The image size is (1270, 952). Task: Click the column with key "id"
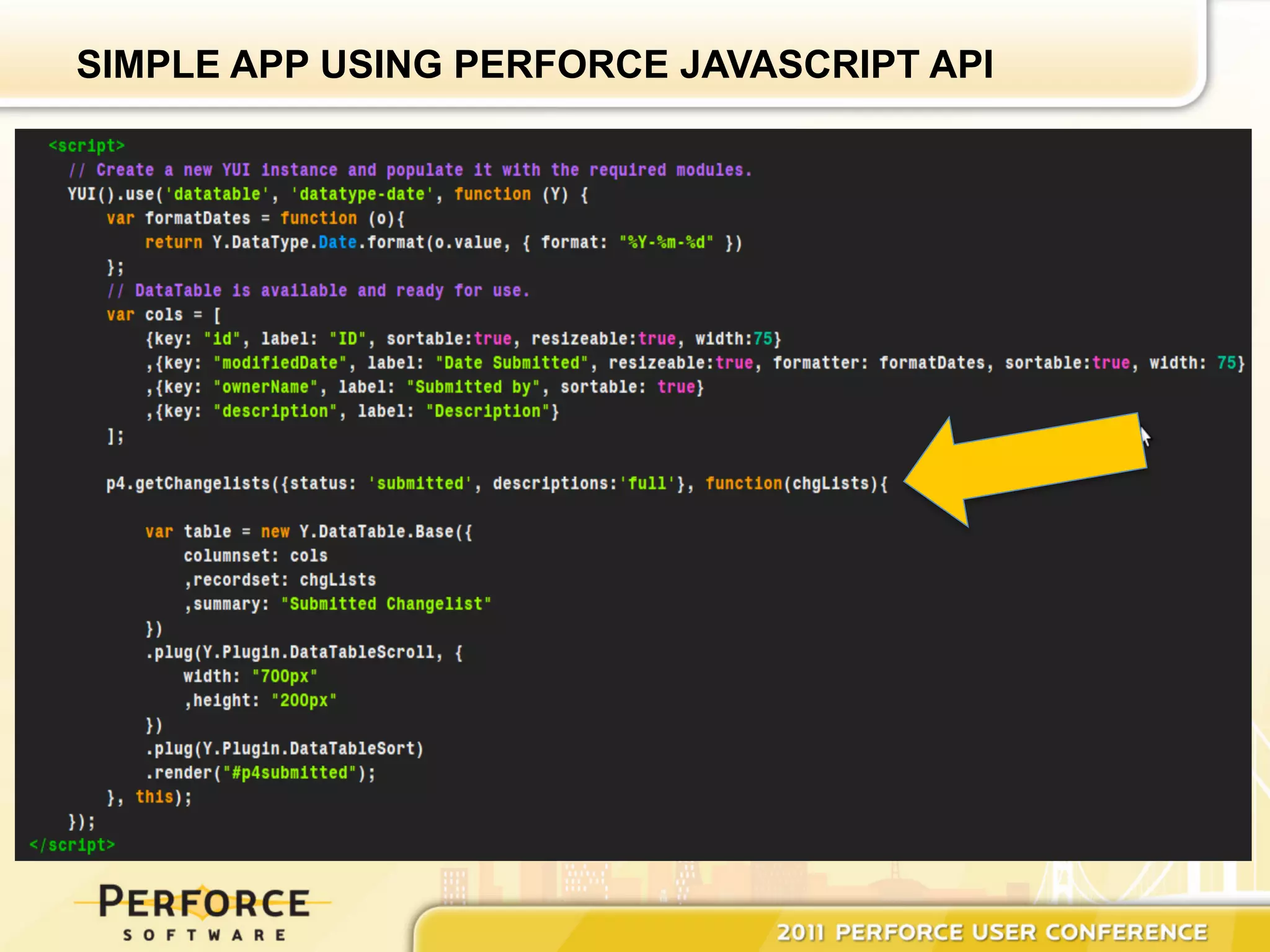pos(463,339)
